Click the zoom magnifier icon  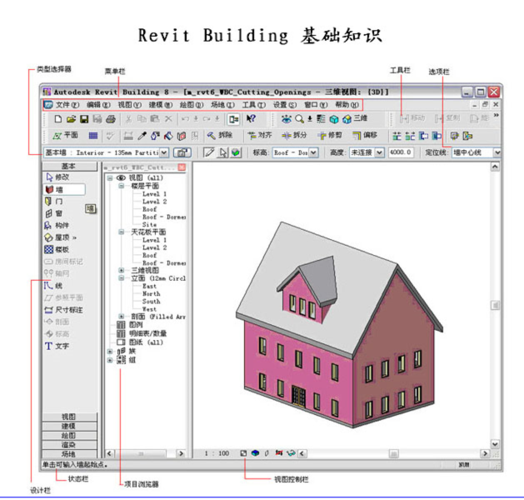pyautogui.click(x=299, y=119)
